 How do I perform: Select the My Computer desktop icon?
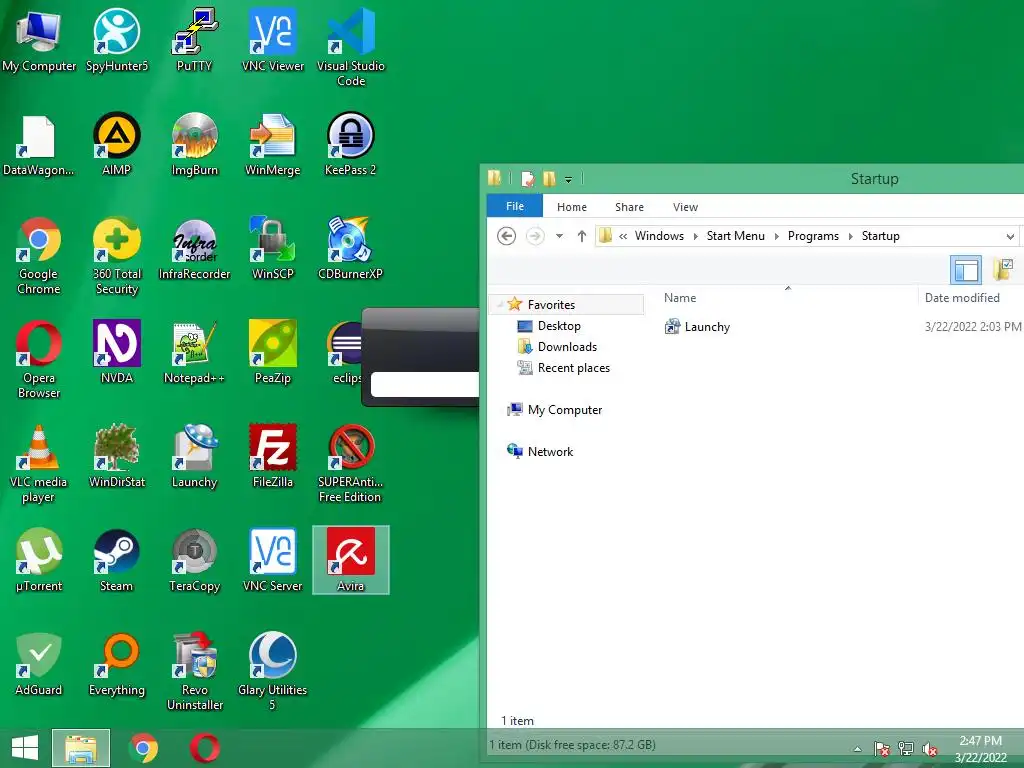point(39,39)
